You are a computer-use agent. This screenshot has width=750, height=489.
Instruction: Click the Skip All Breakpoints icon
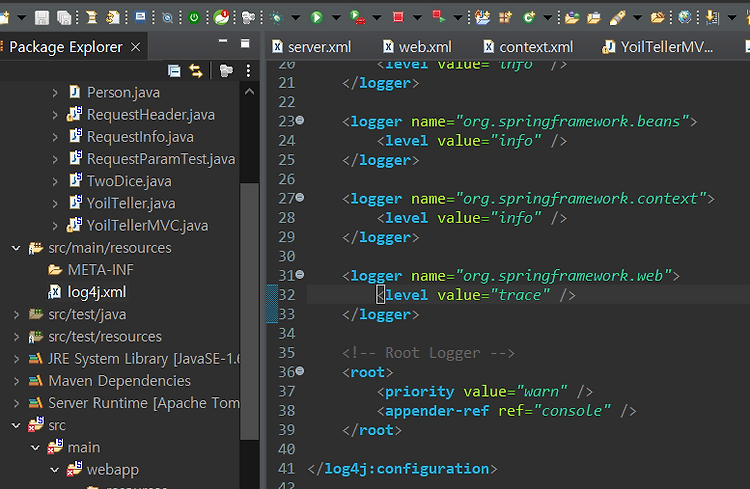167,18
